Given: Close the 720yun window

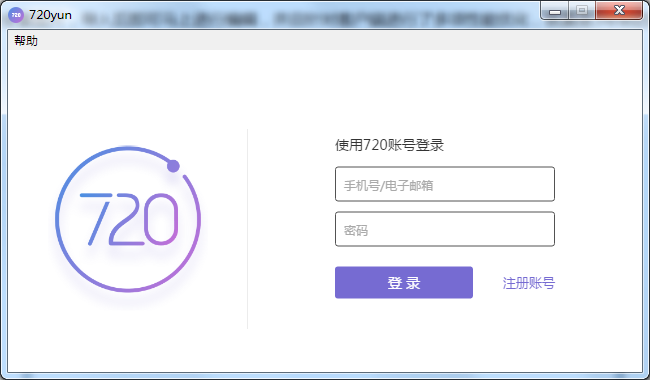Looking at the screenshot, I should [619, 10].
